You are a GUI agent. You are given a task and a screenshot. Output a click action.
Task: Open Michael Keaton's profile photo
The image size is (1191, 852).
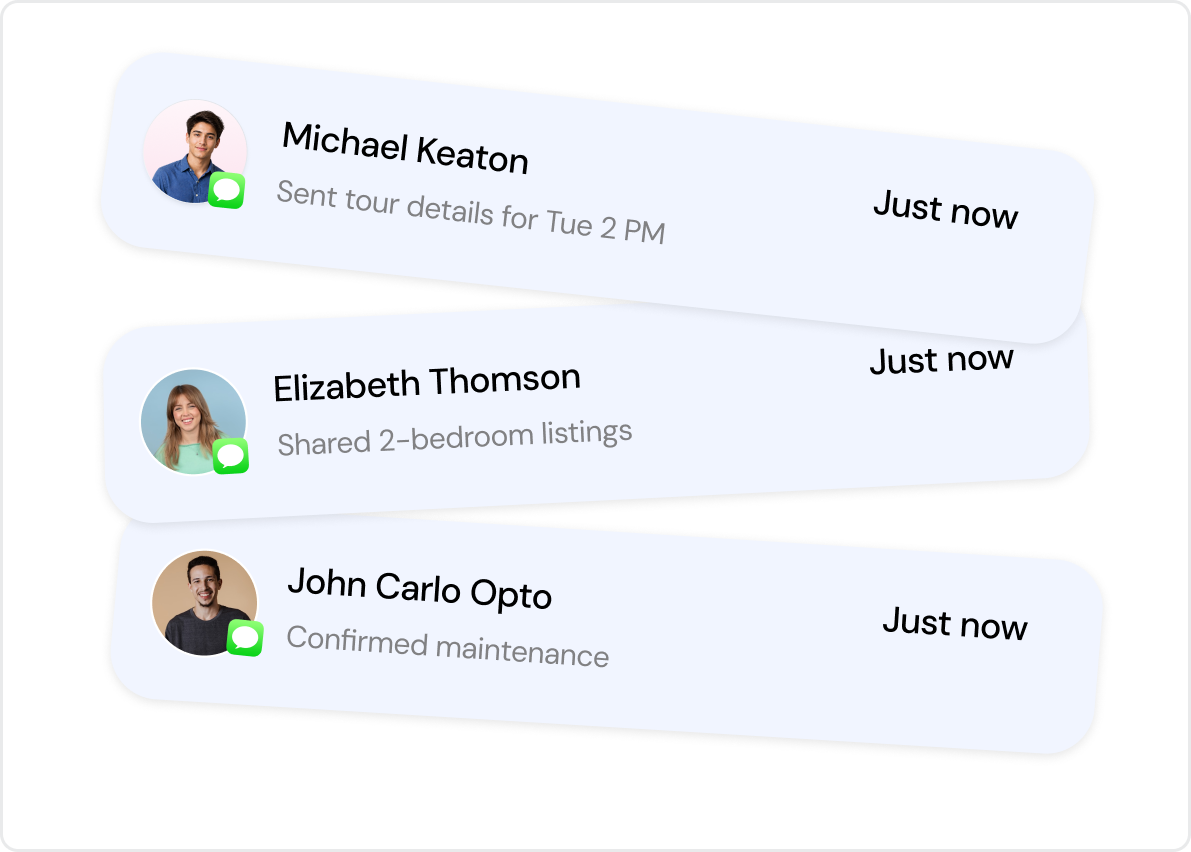[194, 152]
